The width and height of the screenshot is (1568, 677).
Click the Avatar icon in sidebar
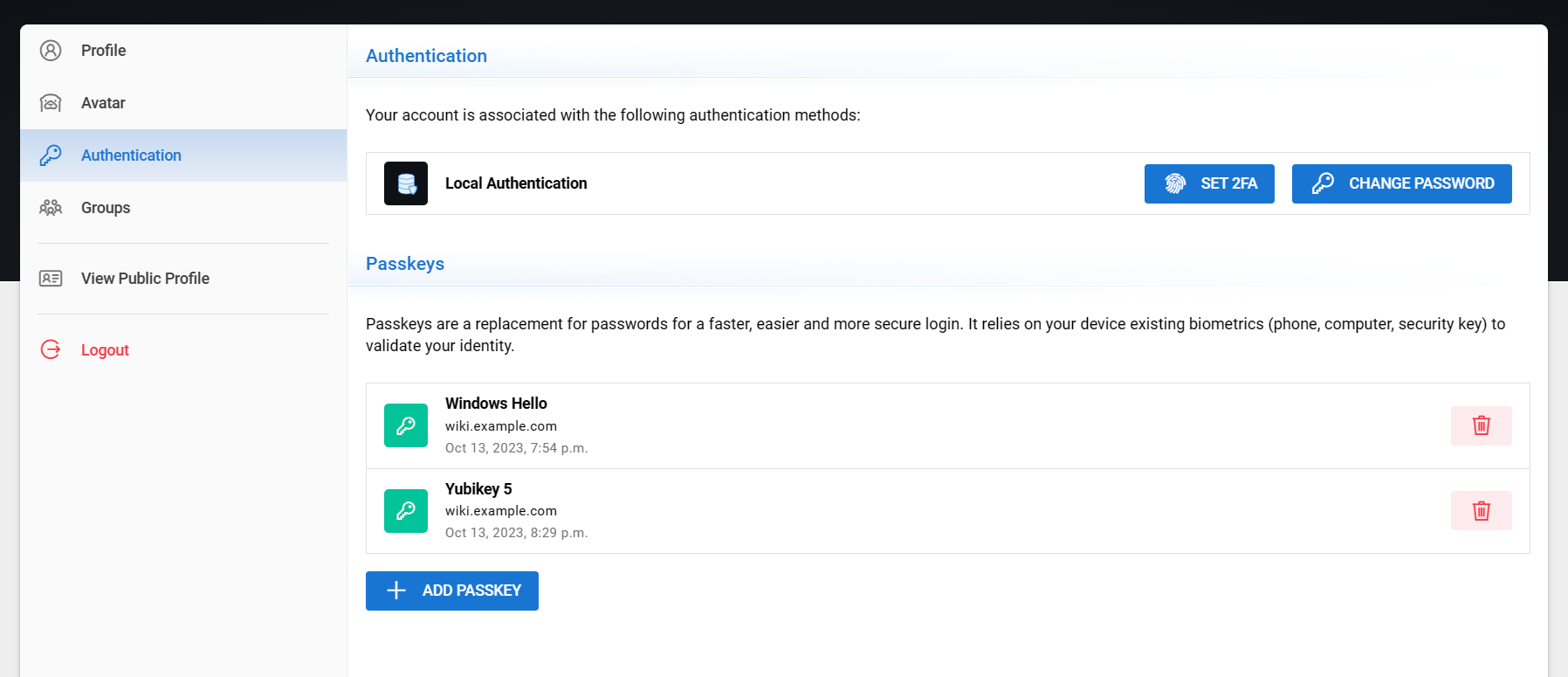pos(51,103)
